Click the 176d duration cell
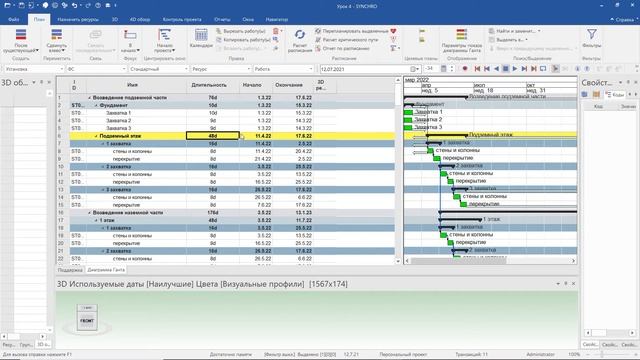This screenshot has height=360, width=640. 213,213
